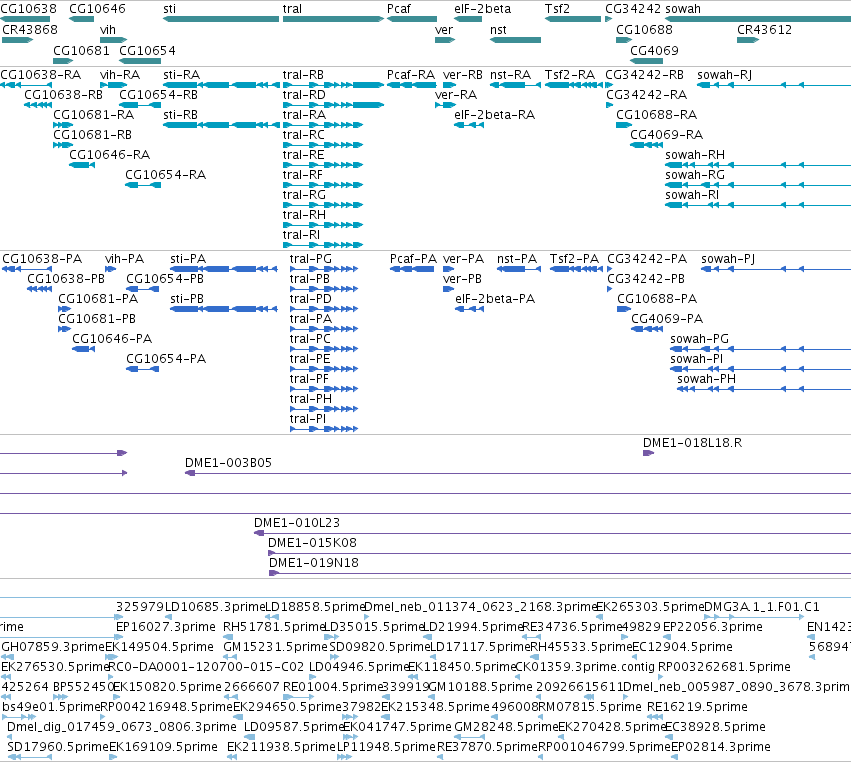Select Pcaf-PA protein feature
Screen dimensions: 851x762
411,269
